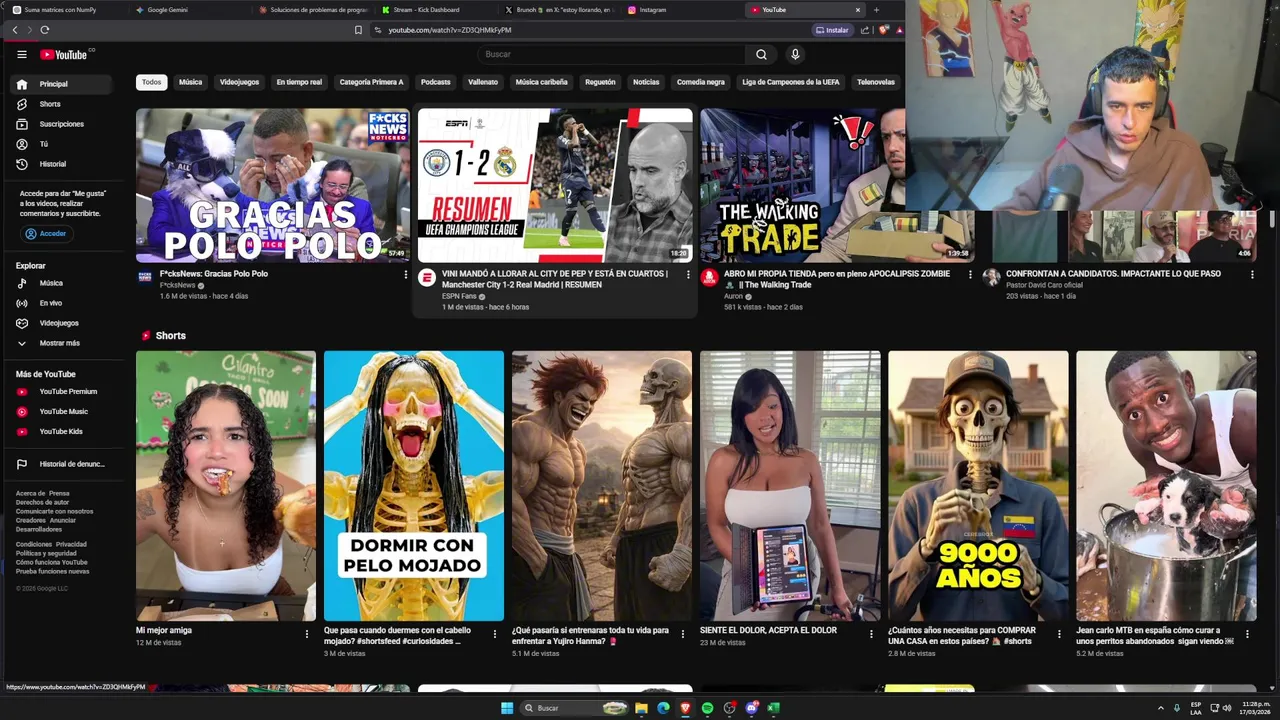Image resolution: width=1280 pixels, height=720 pixels.
Task: Open options menu for Yujiro Hanma short
Action: 683,633
